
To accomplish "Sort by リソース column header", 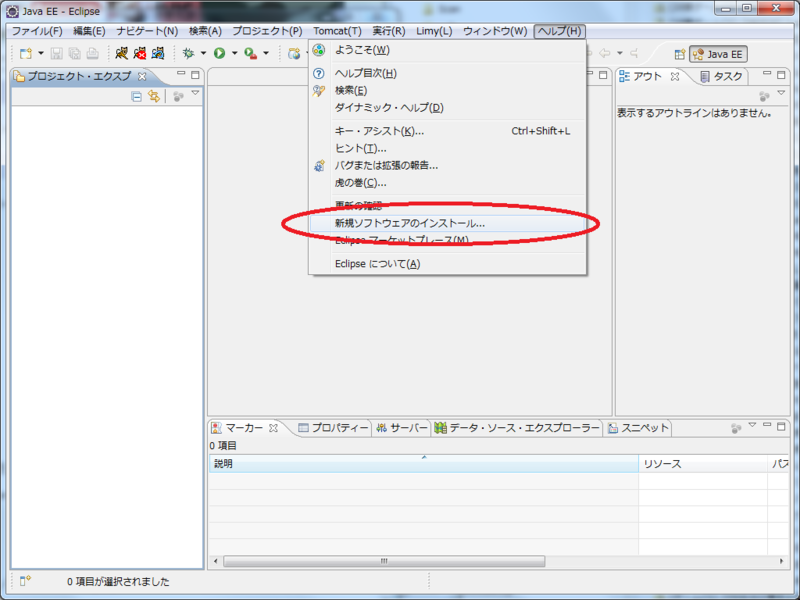I will (703, 464).
